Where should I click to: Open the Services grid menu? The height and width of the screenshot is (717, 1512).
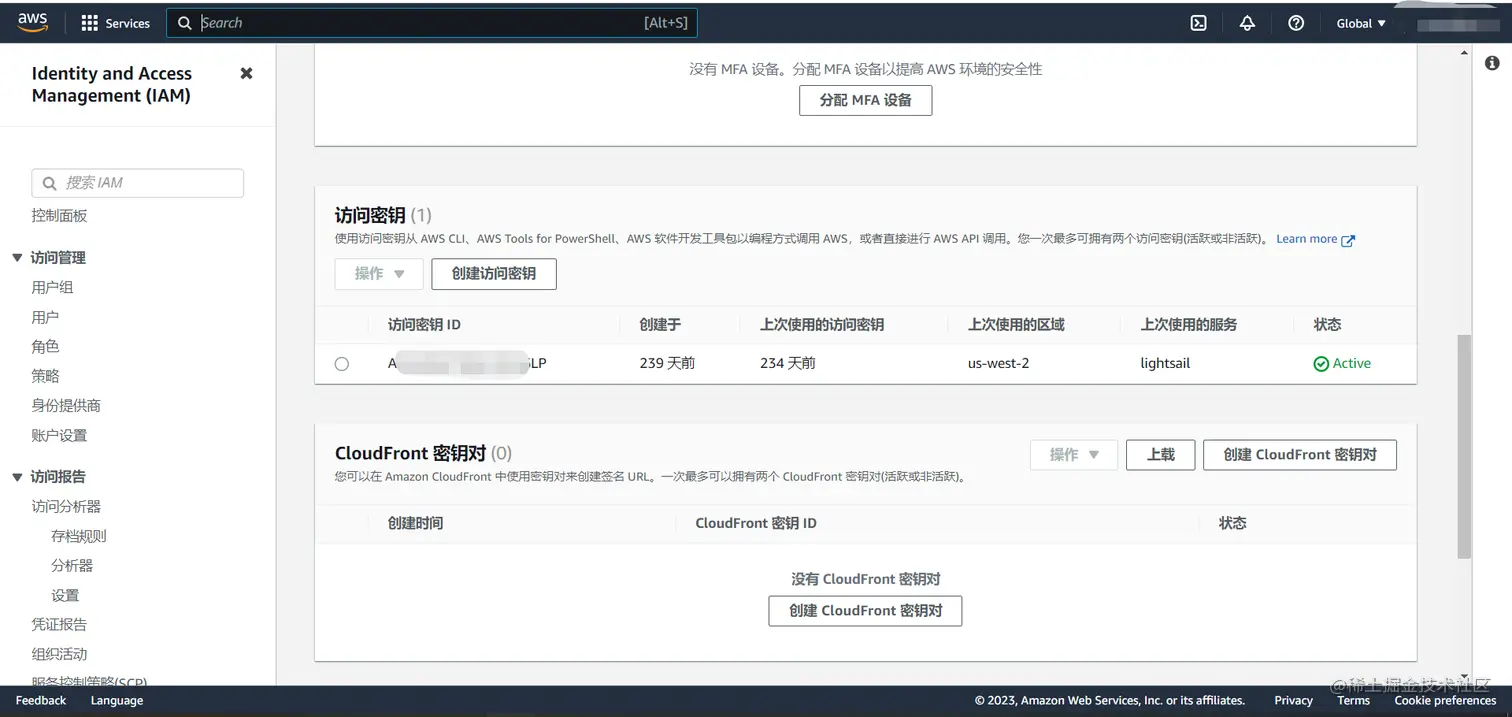pos(115,23)
